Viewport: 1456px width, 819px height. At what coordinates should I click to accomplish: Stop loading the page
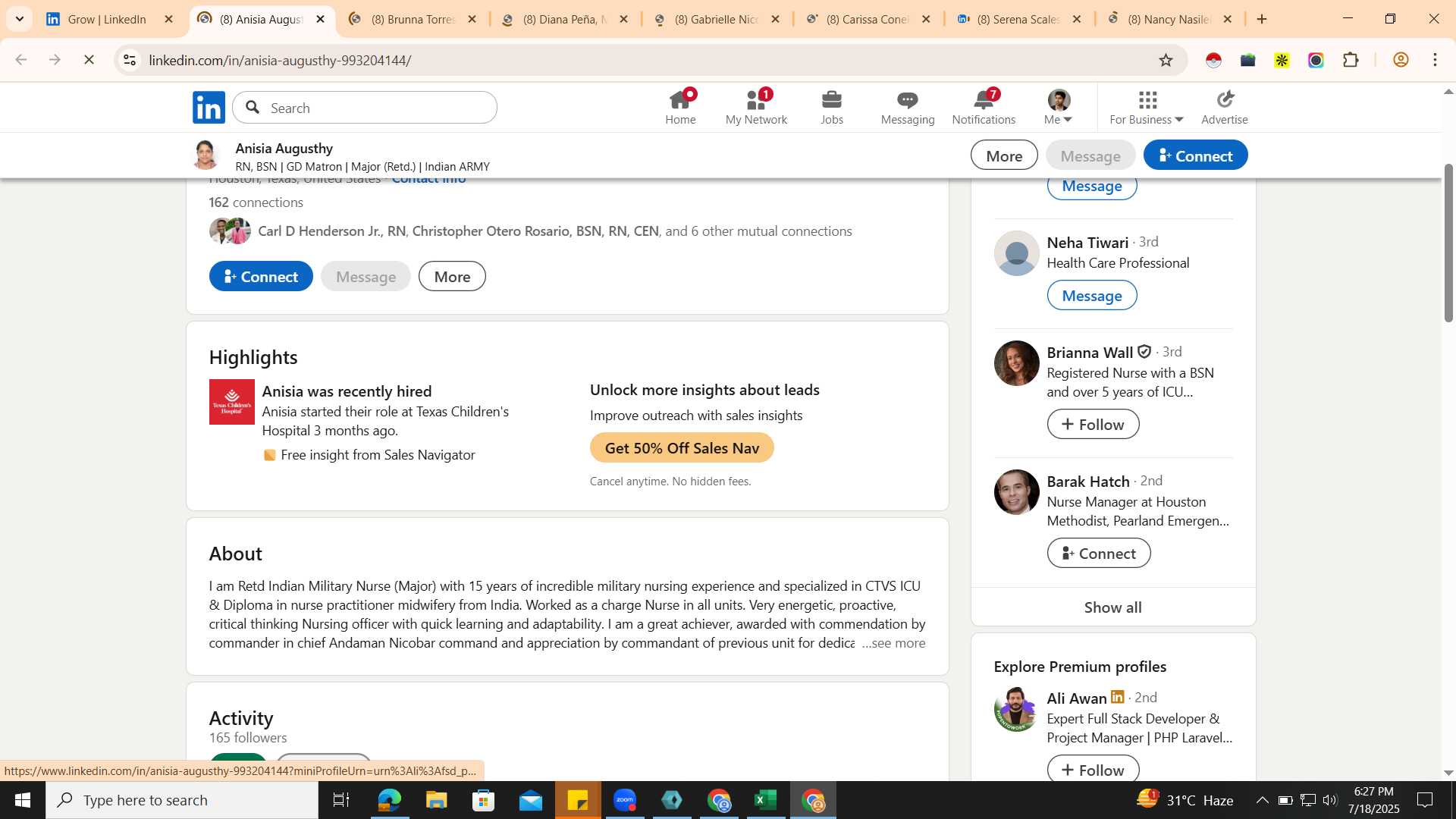89,60
